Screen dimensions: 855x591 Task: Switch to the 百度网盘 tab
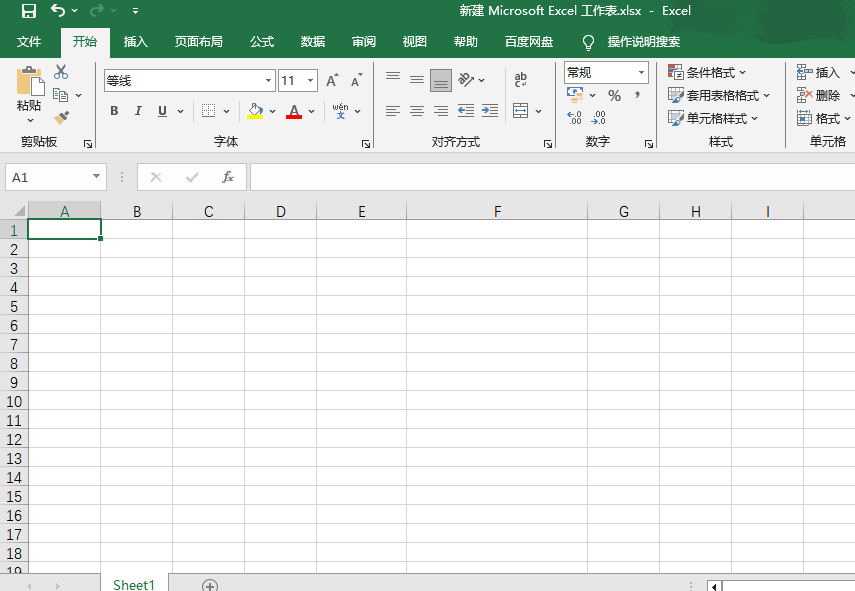tap(529, 42)
